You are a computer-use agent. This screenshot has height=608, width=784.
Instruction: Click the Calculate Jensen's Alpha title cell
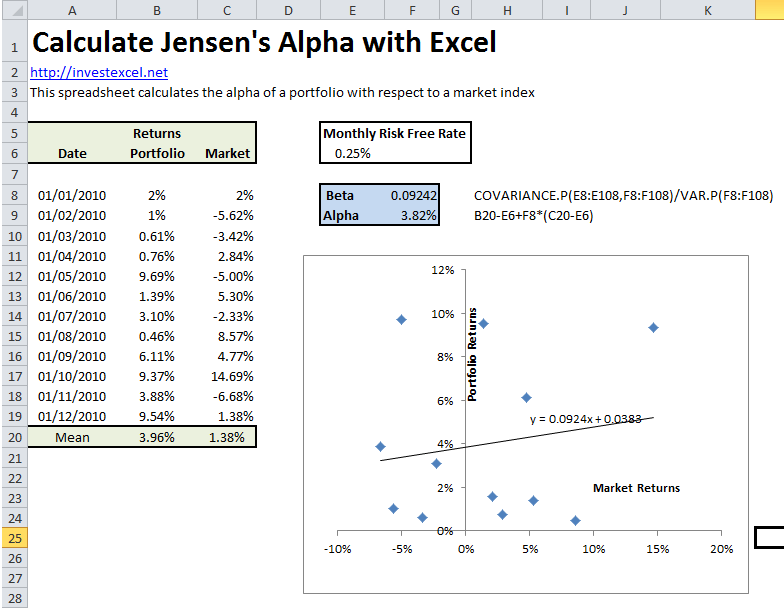pos(264,44)
